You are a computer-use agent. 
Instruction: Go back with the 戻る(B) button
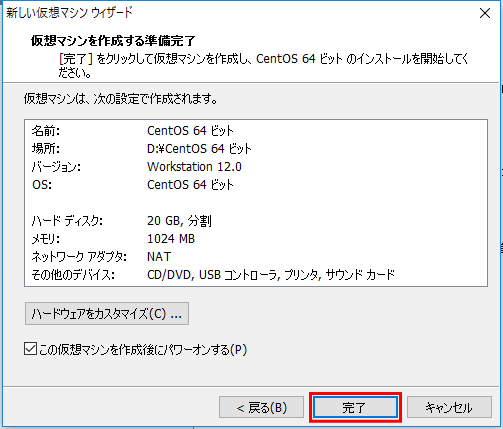click(x=261, y=407)
